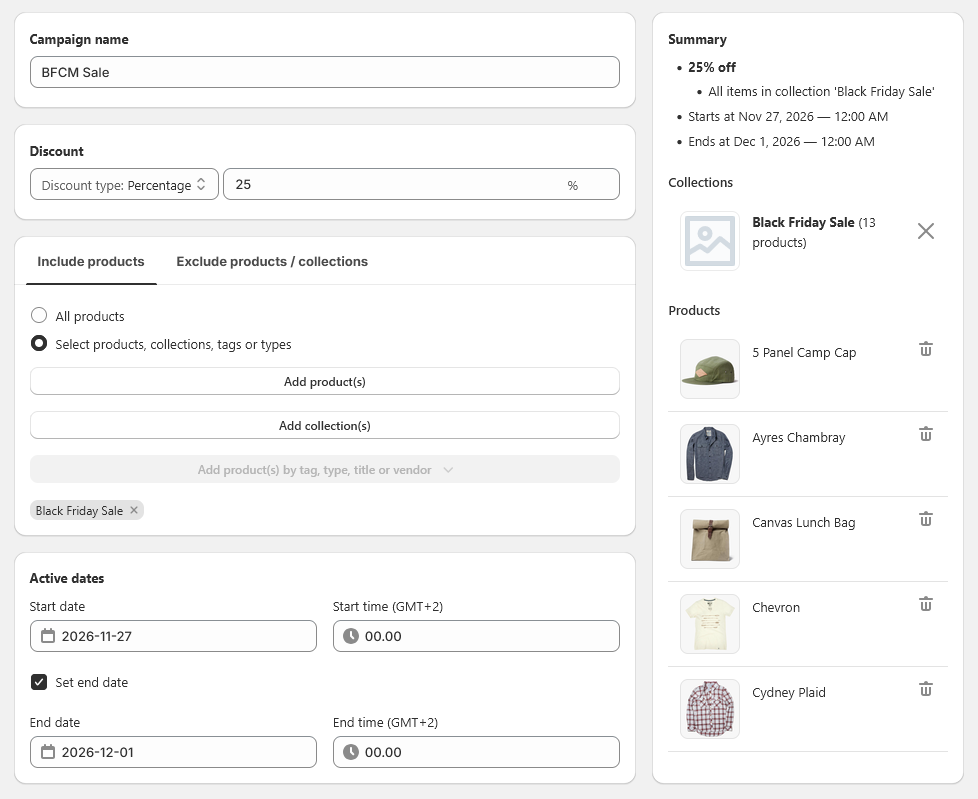Click the Start date field 2026-11-27
Image resolution: width=978 pixels, height=799 pixels.
(x=173, y=636)
